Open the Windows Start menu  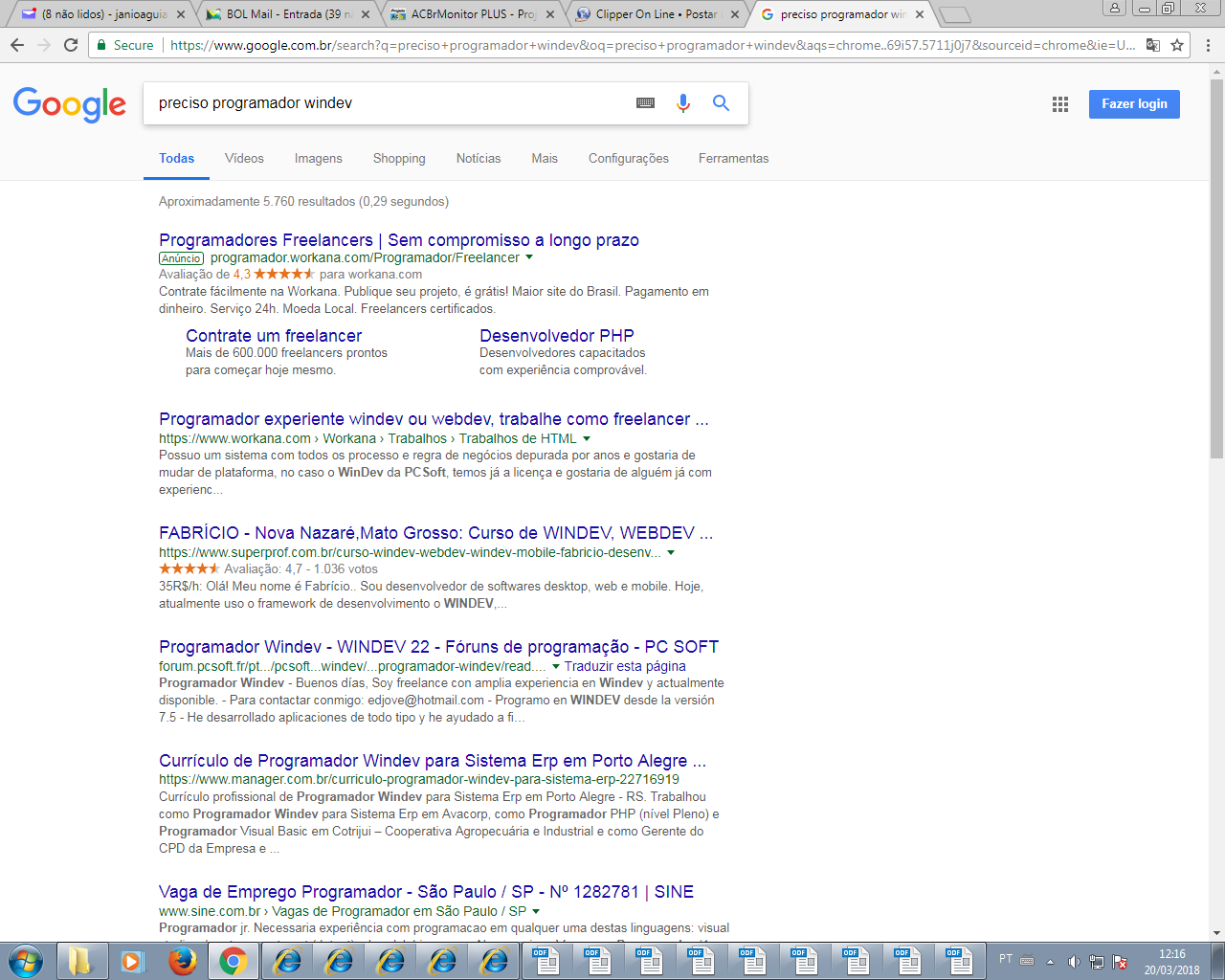click(26, 961)
